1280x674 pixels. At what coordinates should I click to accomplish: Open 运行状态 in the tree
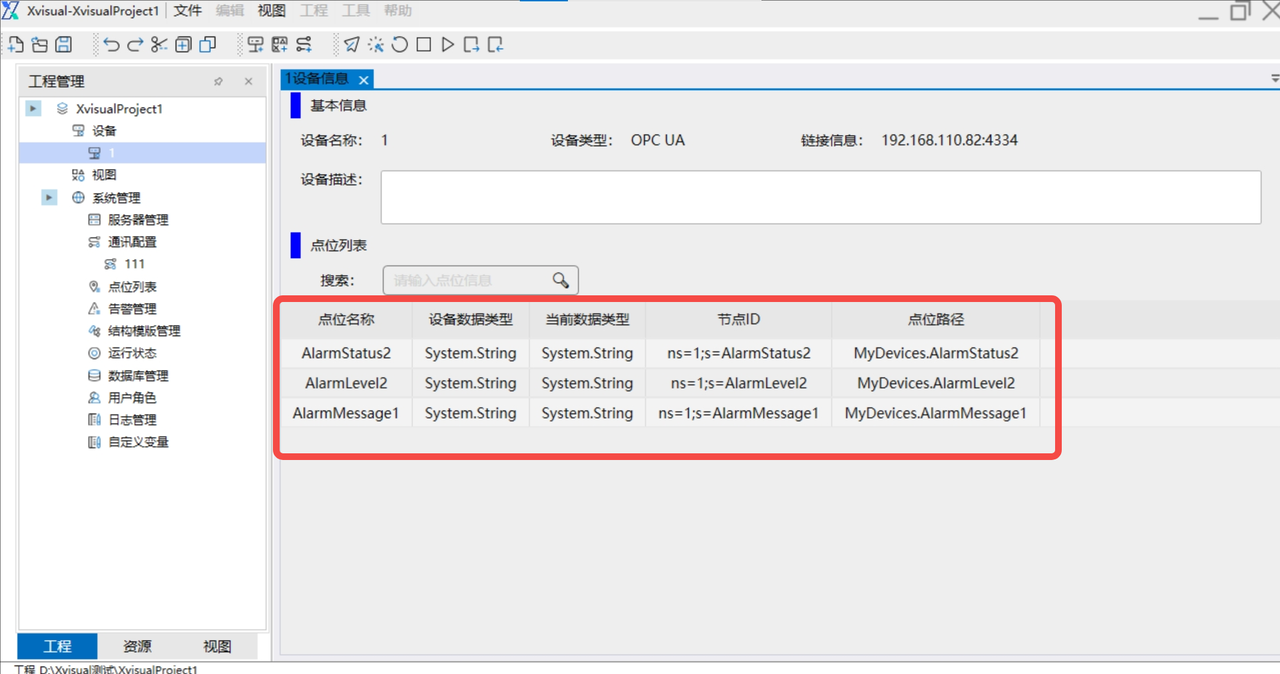132,353
